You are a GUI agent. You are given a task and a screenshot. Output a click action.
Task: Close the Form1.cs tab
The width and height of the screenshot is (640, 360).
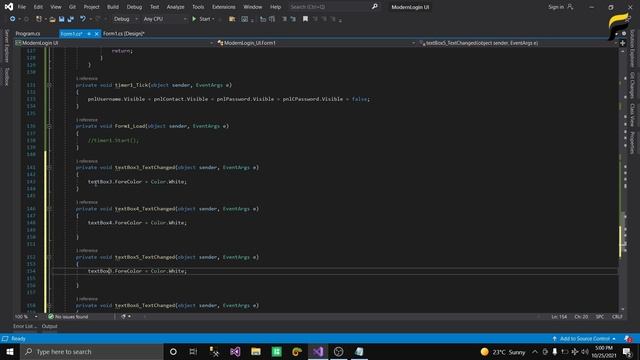click(97, 33)
